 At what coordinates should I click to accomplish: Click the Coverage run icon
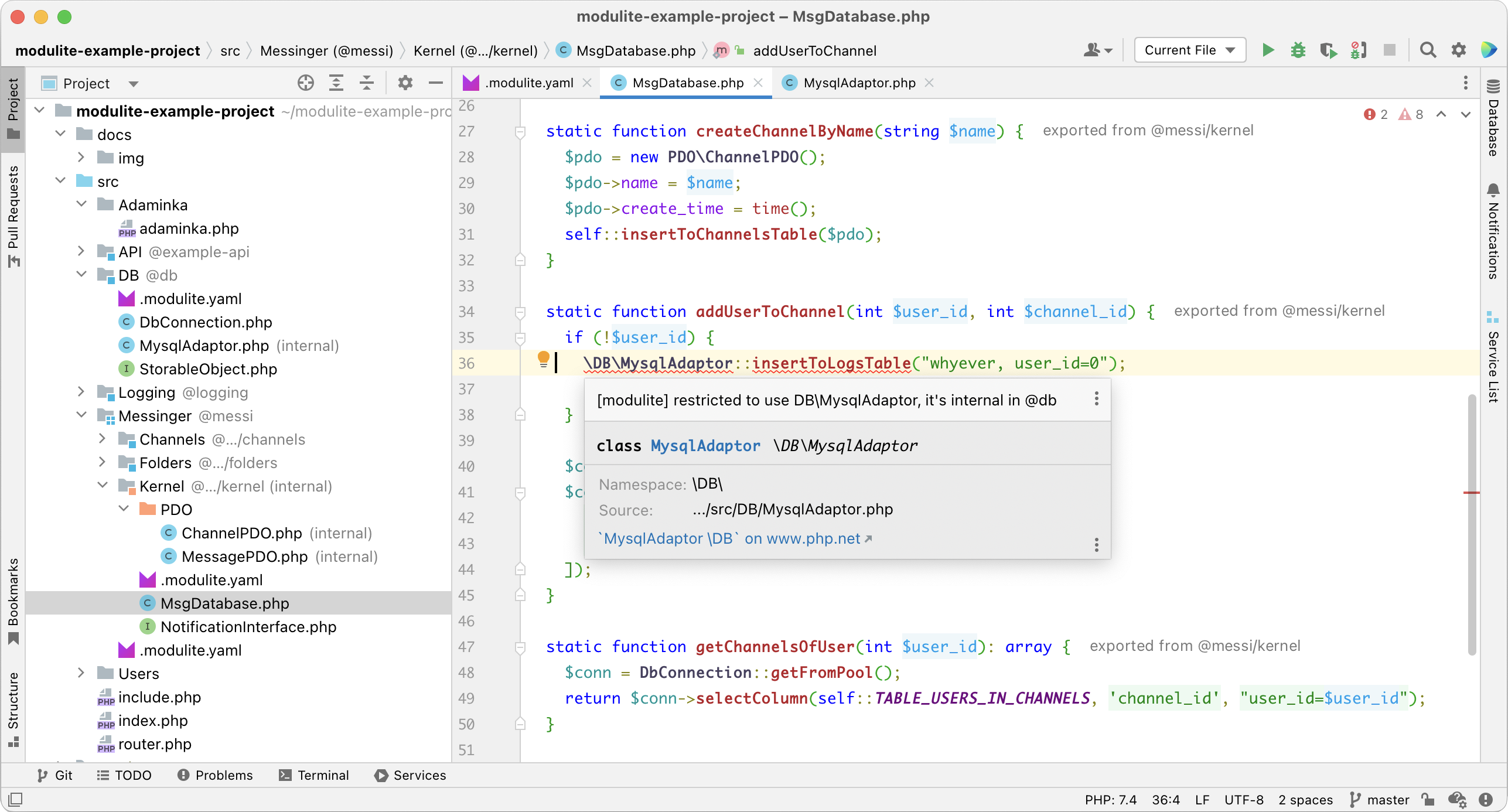tap(1326, 51)
